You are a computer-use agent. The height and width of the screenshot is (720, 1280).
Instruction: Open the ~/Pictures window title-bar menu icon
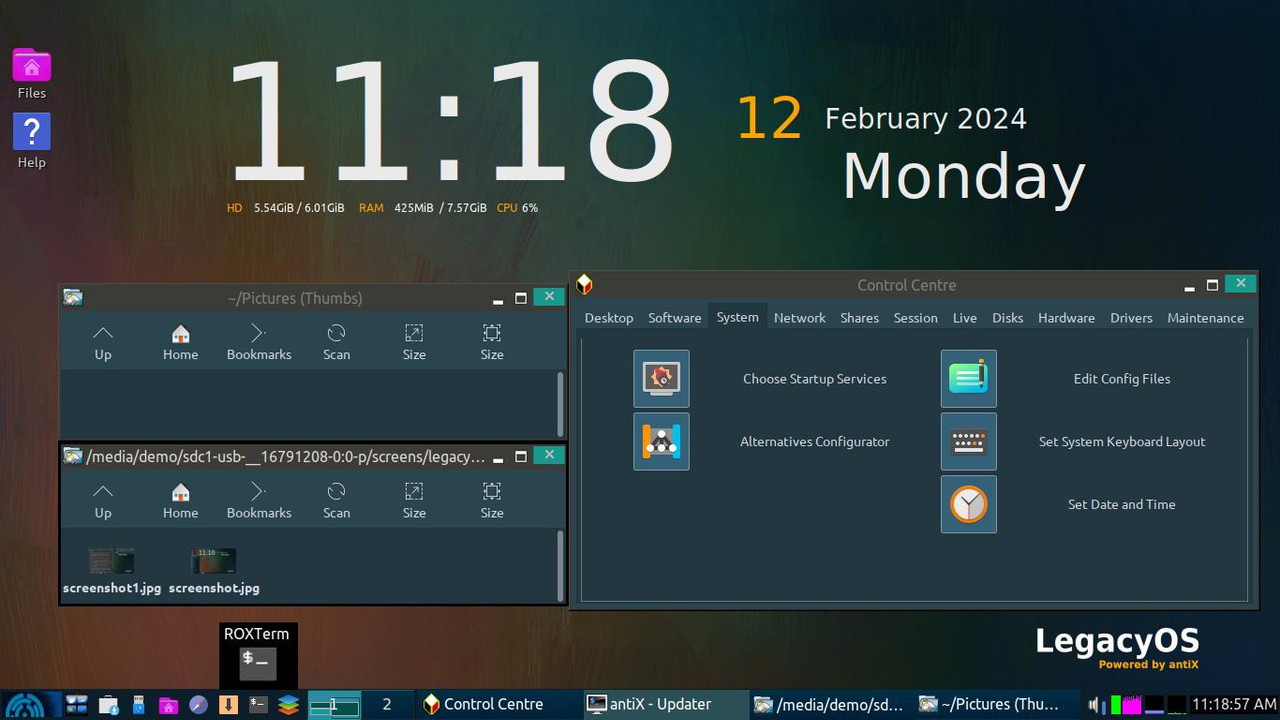pos(73,297)
